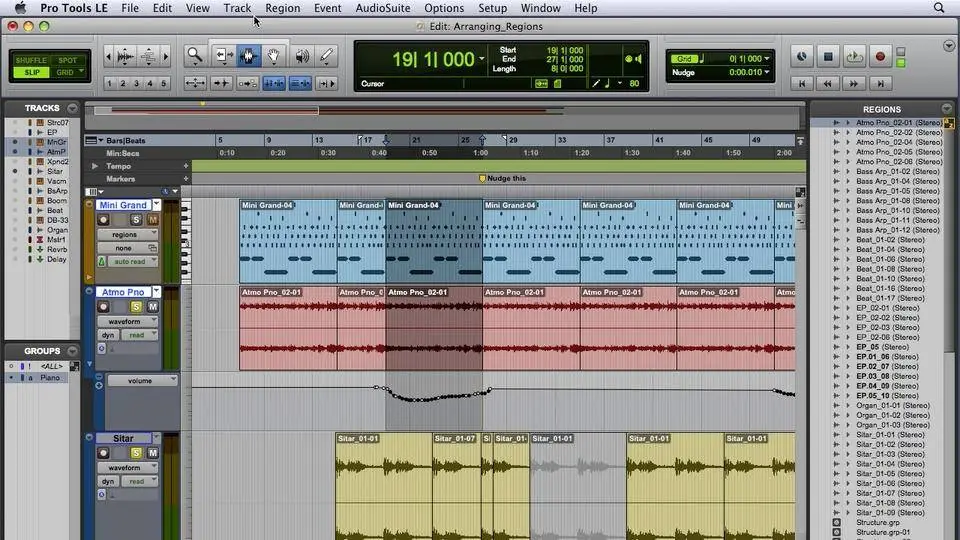Solo the Mini Grand track
Image resolution: width=960 pixels, height=540 pixels.
[x=136, y=220]
